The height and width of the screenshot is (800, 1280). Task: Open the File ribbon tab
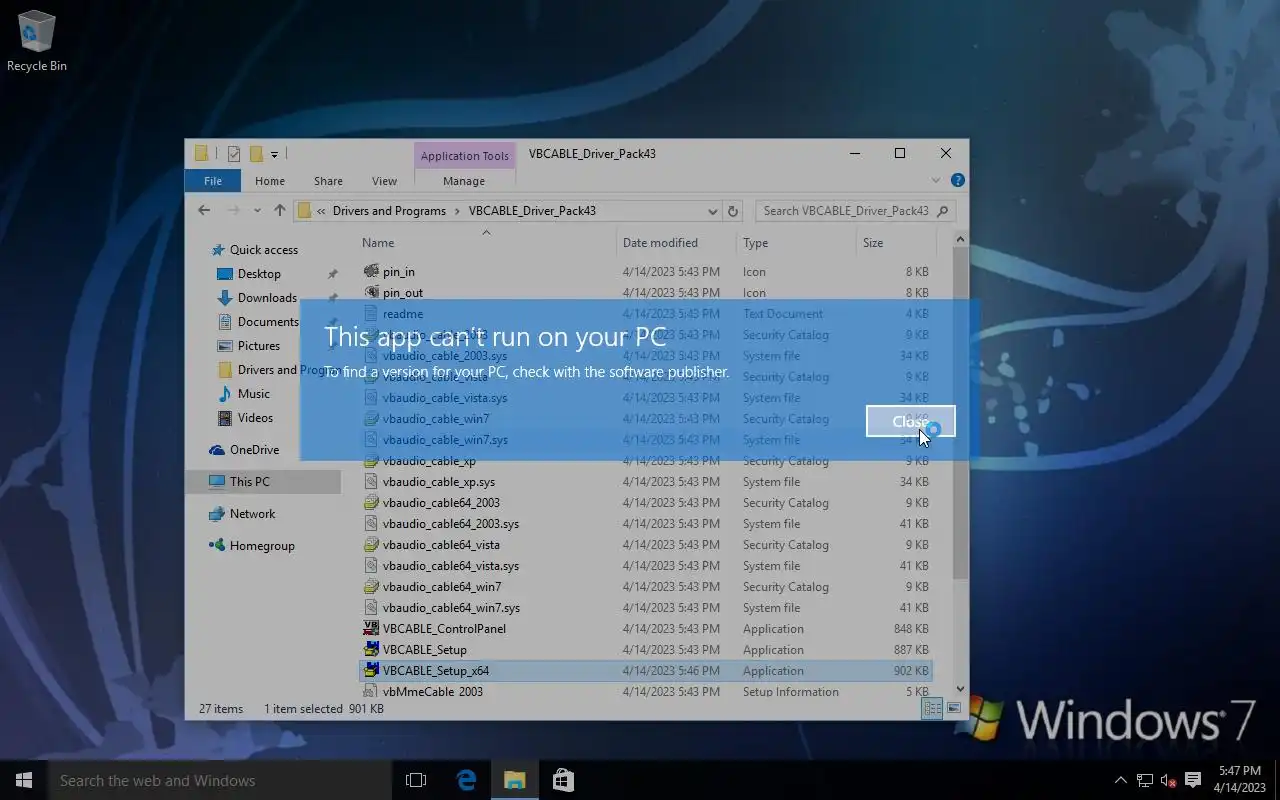(x=213, y=181)
